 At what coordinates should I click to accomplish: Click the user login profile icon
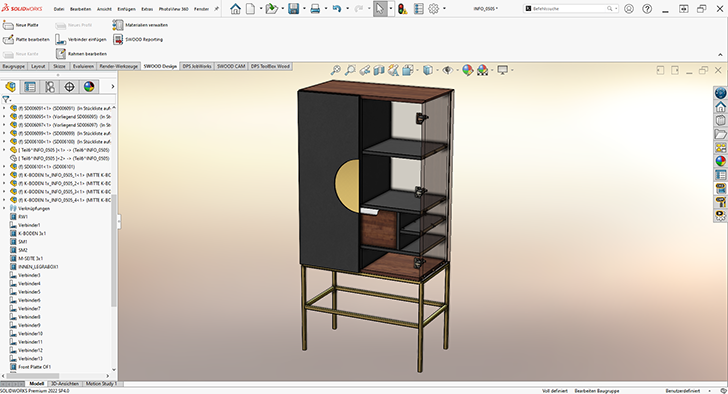[629, 8]
